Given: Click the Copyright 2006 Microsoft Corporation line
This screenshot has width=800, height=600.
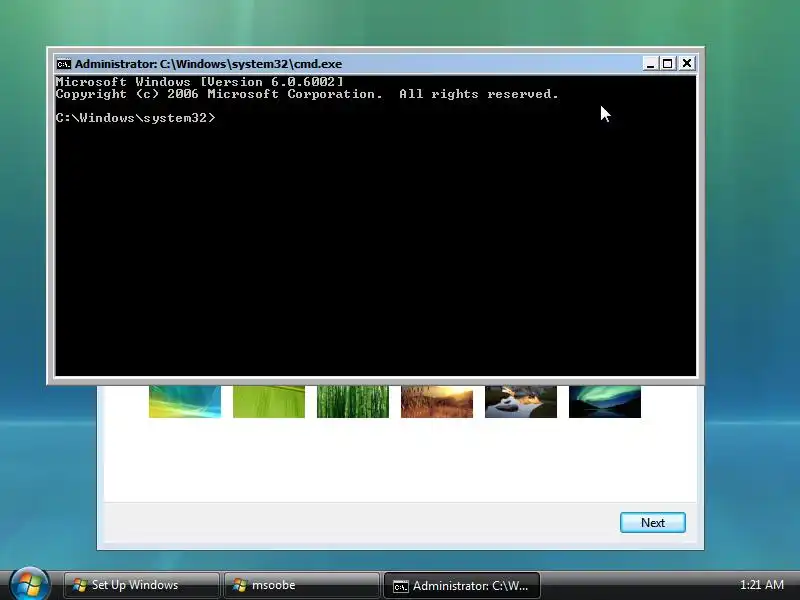Looking at the screenshot, I should pos(307,94).
